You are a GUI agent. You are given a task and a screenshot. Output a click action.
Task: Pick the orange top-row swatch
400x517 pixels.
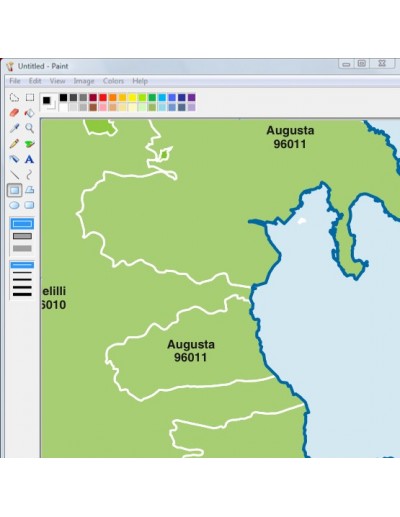pos(113,97)
